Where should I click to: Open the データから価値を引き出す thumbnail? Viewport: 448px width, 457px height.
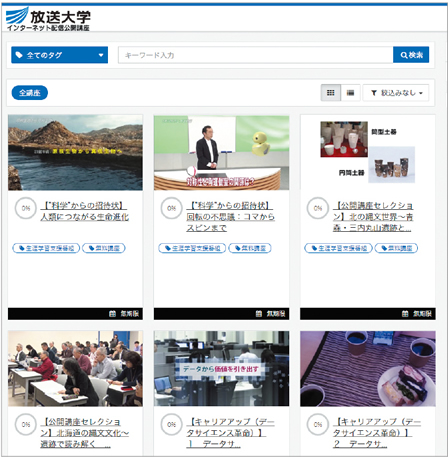click(x=221, y=369)
